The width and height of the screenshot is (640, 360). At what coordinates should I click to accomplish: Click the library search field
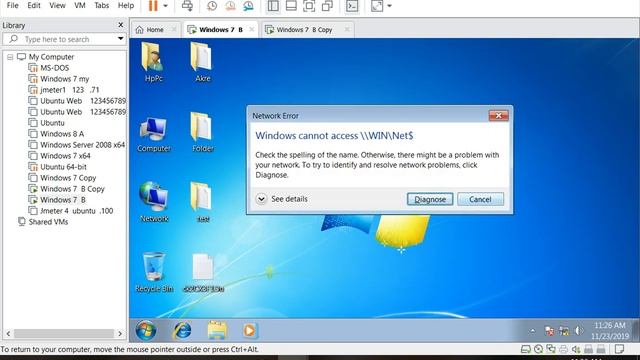click(60, 39)
